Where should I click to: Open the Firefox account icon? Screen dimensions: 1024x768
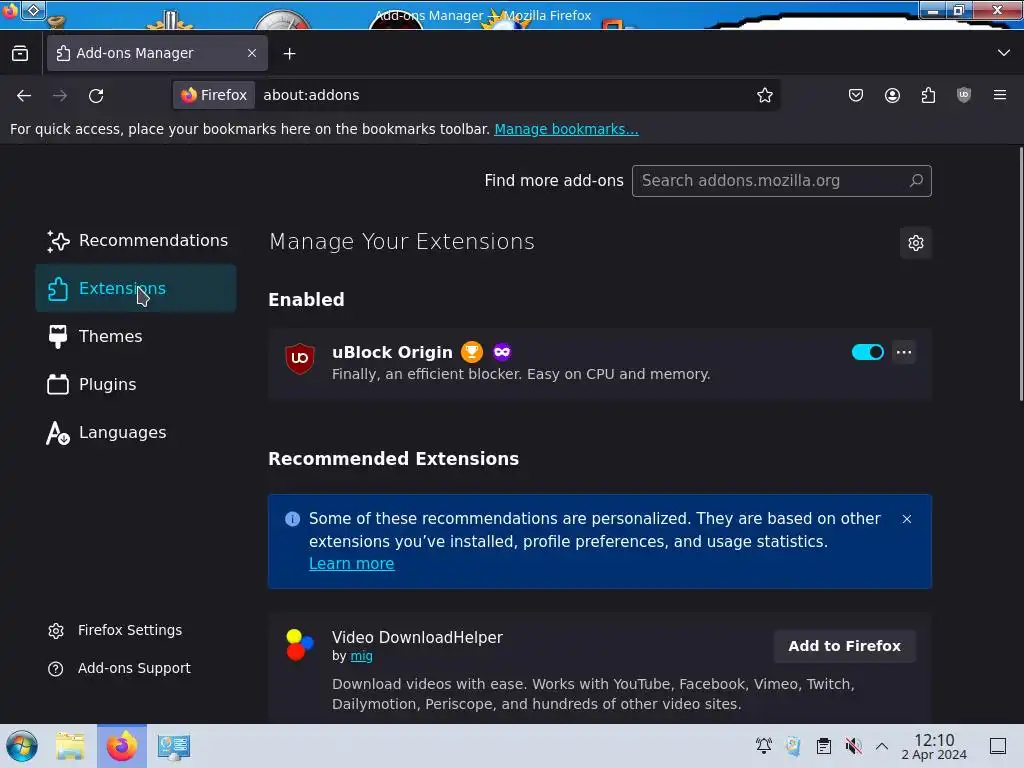pos(892,95)
